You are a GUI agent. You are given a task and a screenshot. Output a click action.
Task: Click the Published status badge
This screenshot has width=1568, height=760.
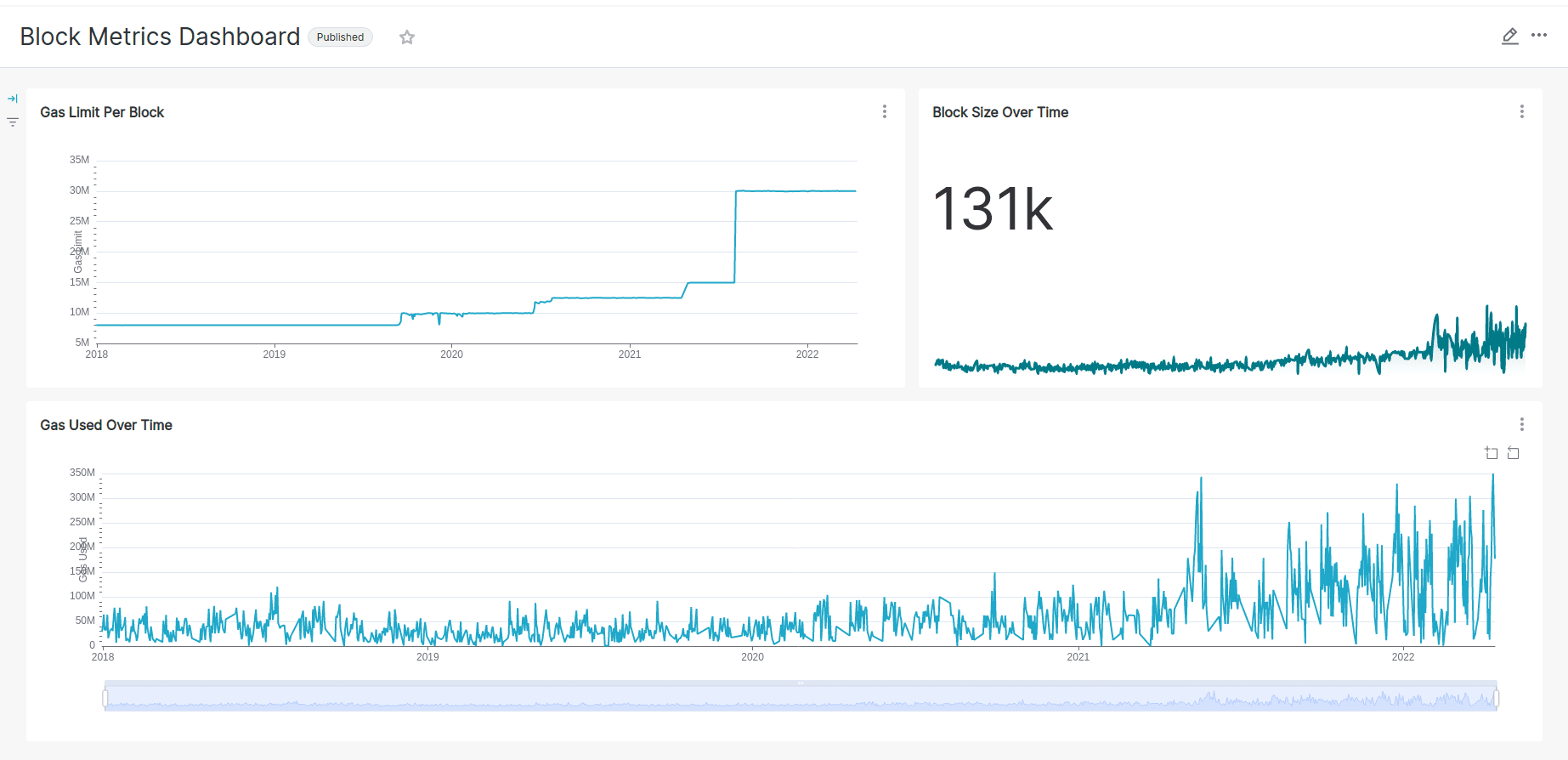pos(340,37)
